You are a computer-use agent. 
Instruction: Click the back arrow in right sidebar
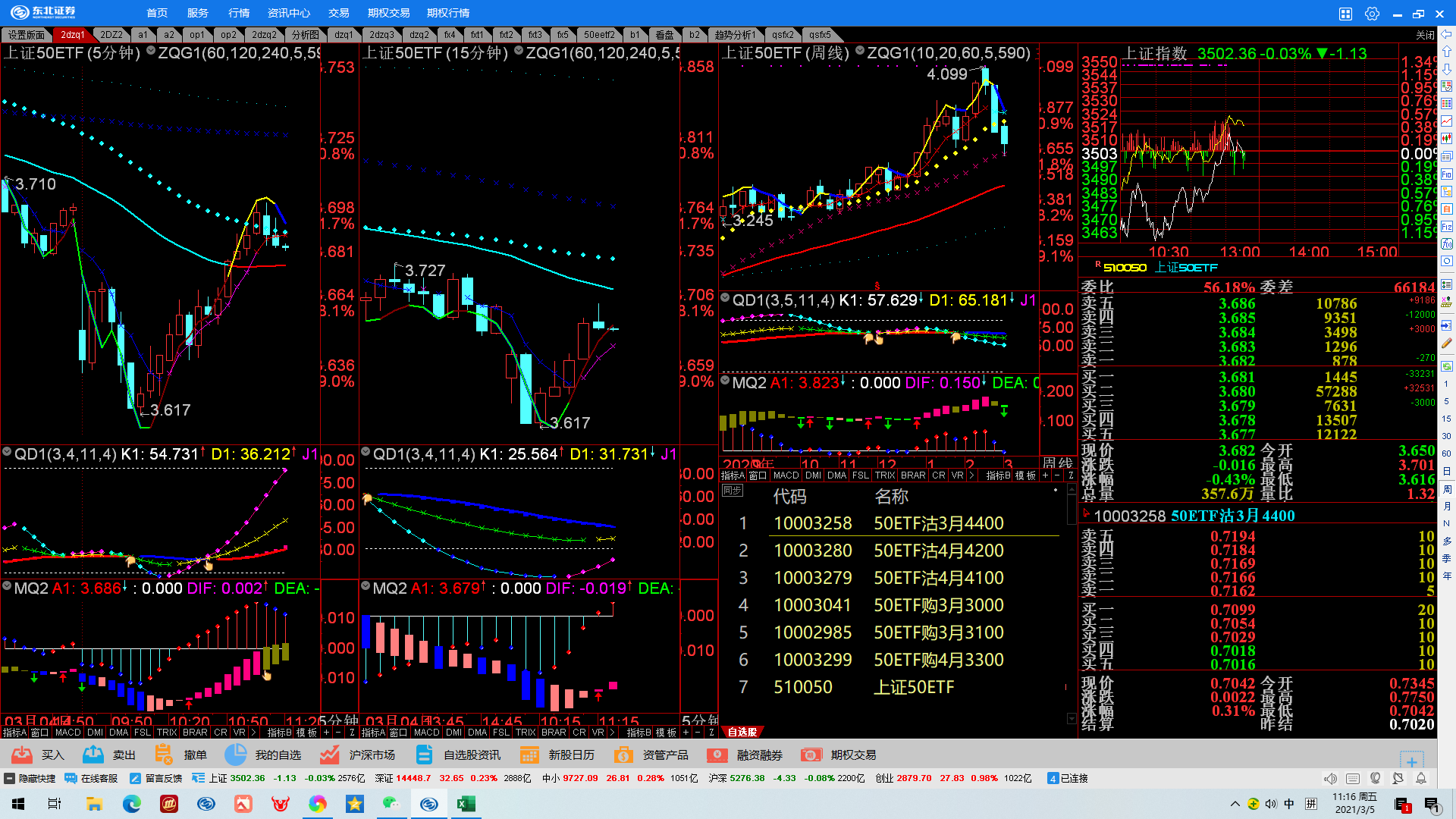click(x=1447, y=34)
